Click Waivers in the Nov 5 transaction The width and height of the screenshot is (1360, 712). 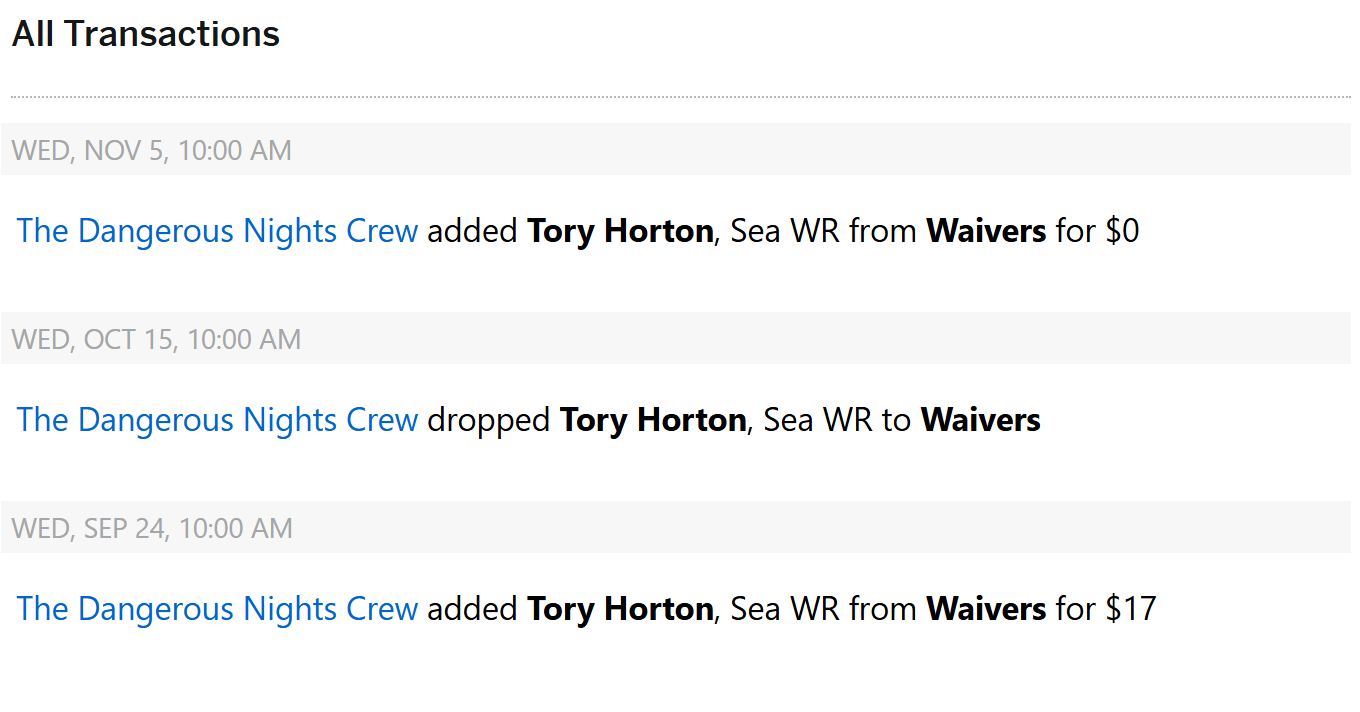986,231
